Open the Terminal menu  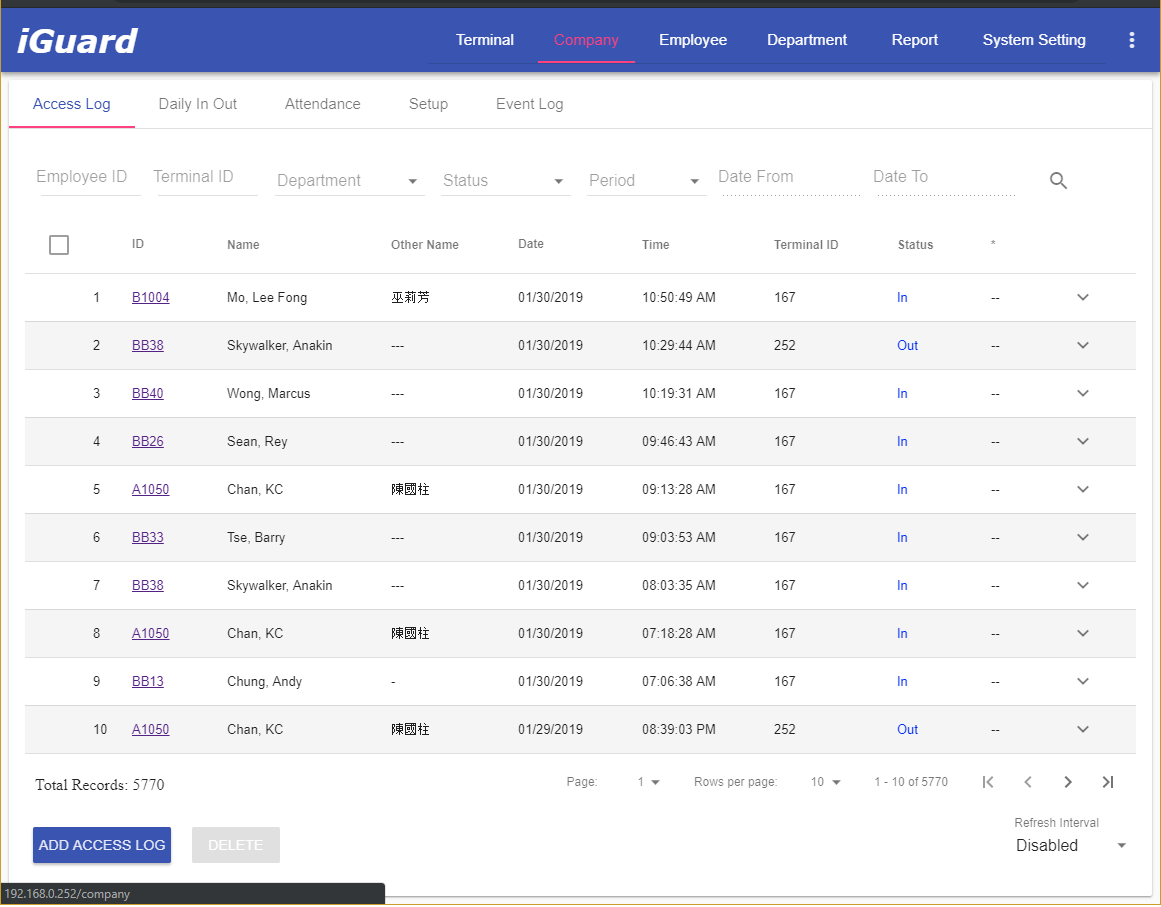(485, 40)
